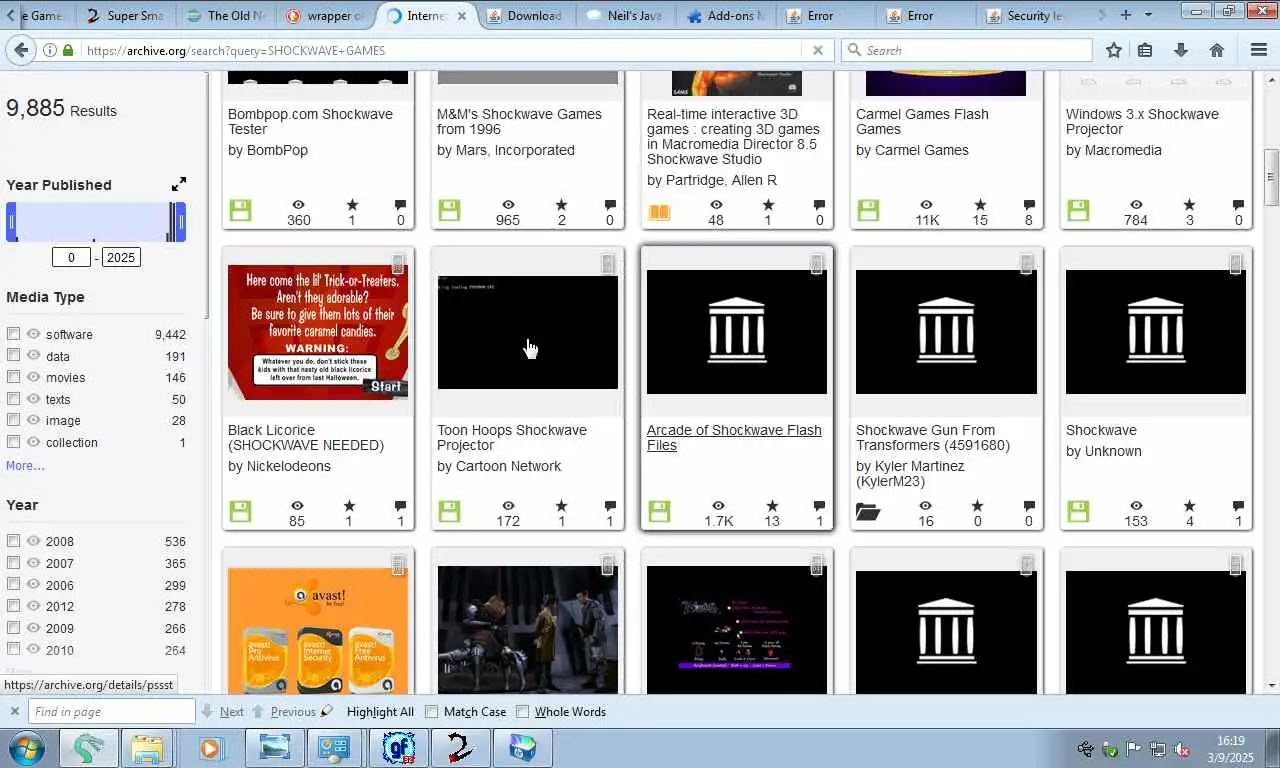Click the page vertical scrollbar thumb
The image size is (1280, 768).
(x=1272, y=177)
